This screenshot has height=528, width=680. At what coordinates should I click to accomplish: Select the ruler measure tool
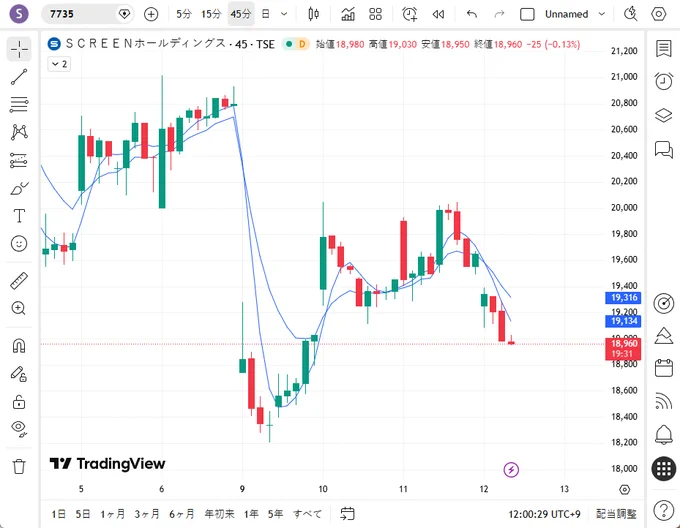(x=19, y=281)
